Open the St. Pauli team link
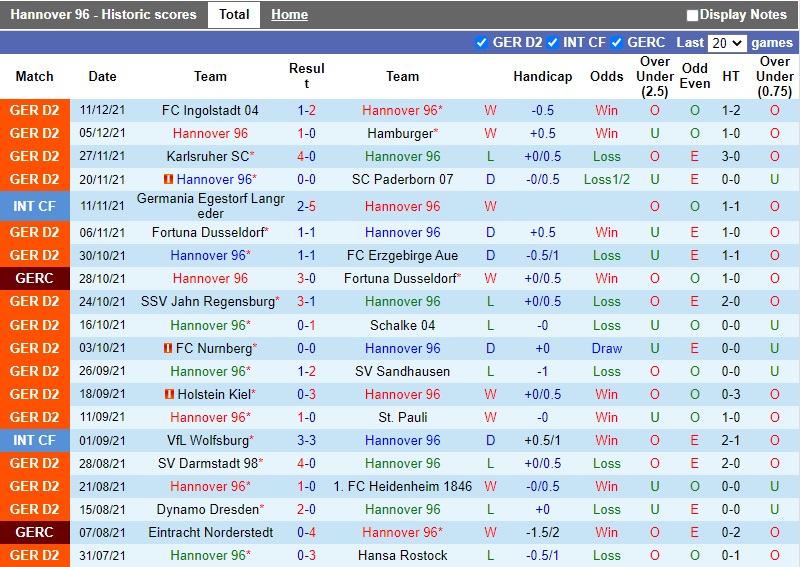The image size is (800, 567). click(x=403, y=417)
